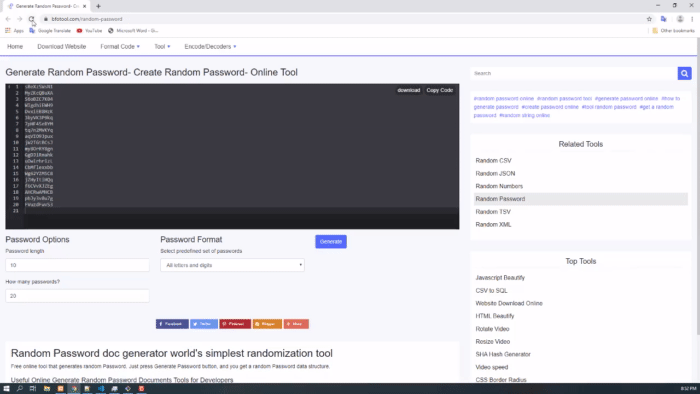Expand the Tool dropdown menu
700x394 pixels.
tap(162, 46)
